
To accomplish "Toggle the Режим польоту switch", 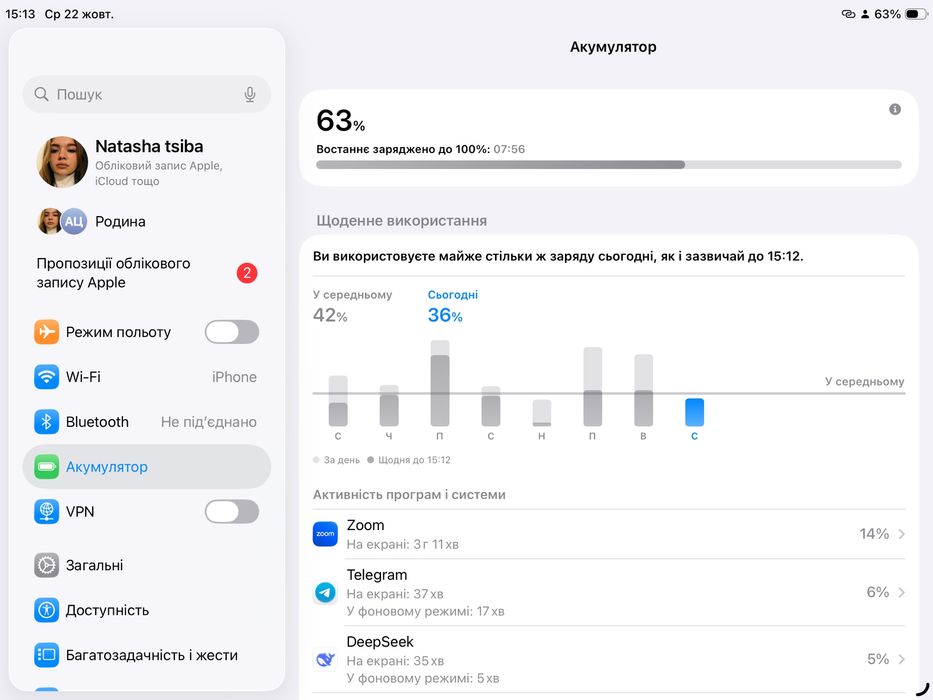I will 232,332.
